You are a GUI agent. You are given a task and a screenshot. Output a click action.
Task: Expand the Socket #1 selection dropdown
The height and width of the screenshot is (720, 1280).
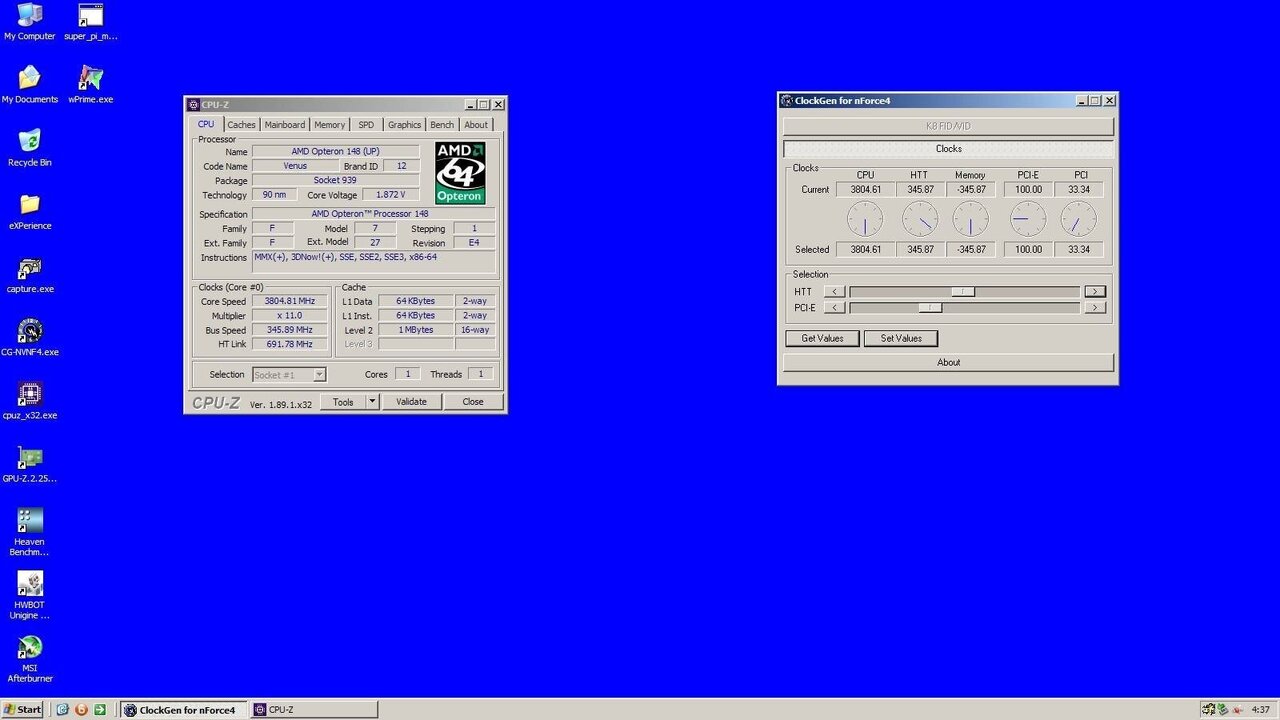(x=319, y=375)
